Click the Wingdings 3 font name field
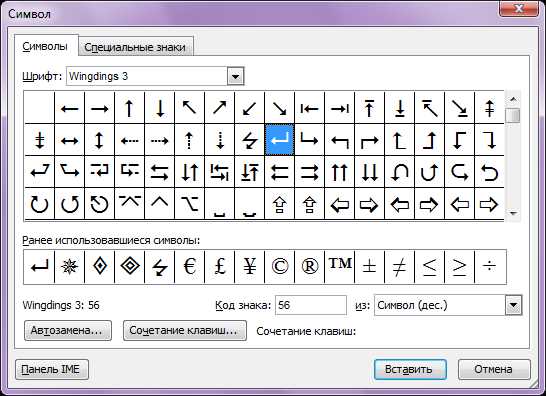 point(147,76)
